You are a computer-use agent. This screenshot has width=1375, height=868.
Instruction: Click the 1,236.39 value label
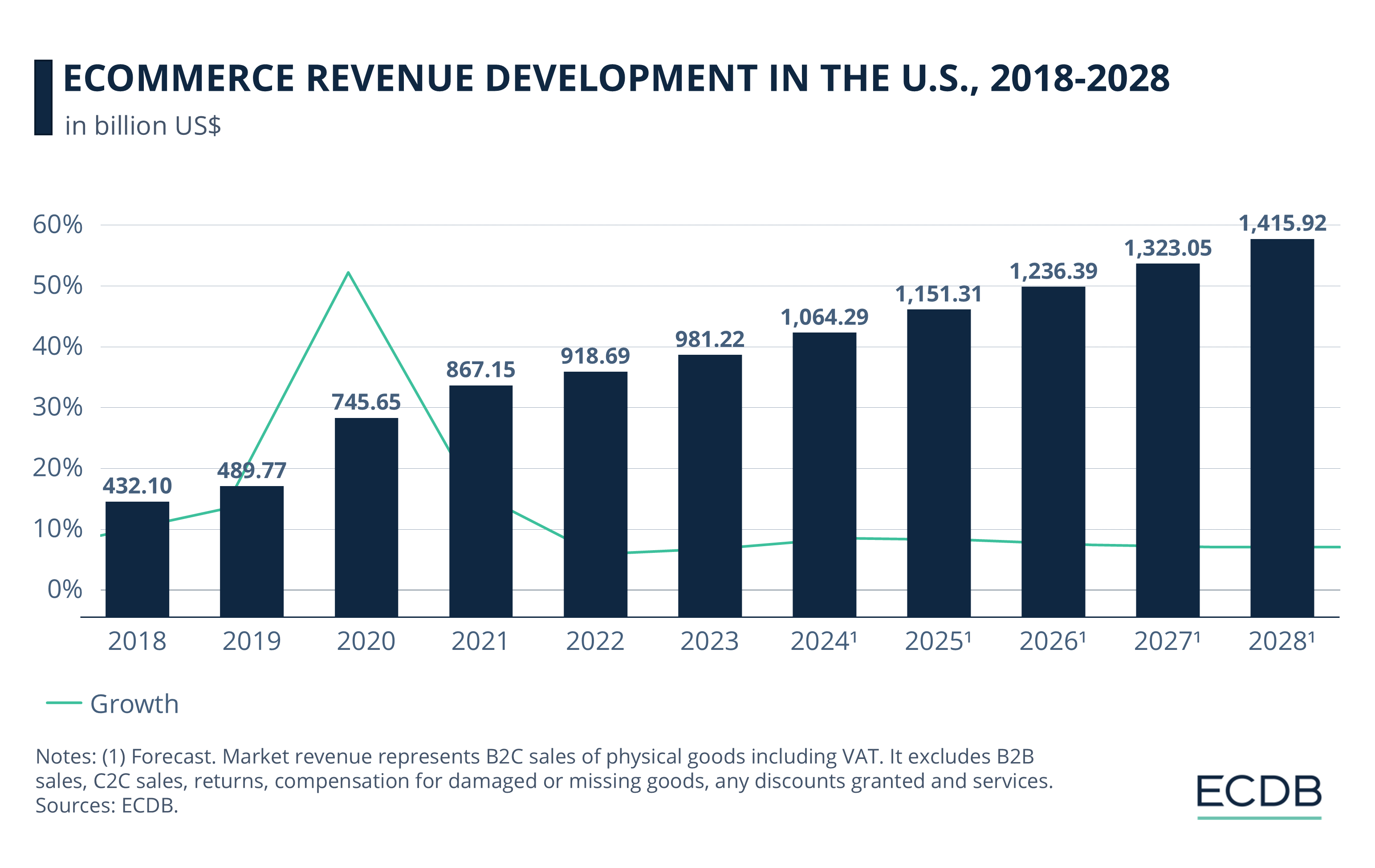[x=1054, y=271]
